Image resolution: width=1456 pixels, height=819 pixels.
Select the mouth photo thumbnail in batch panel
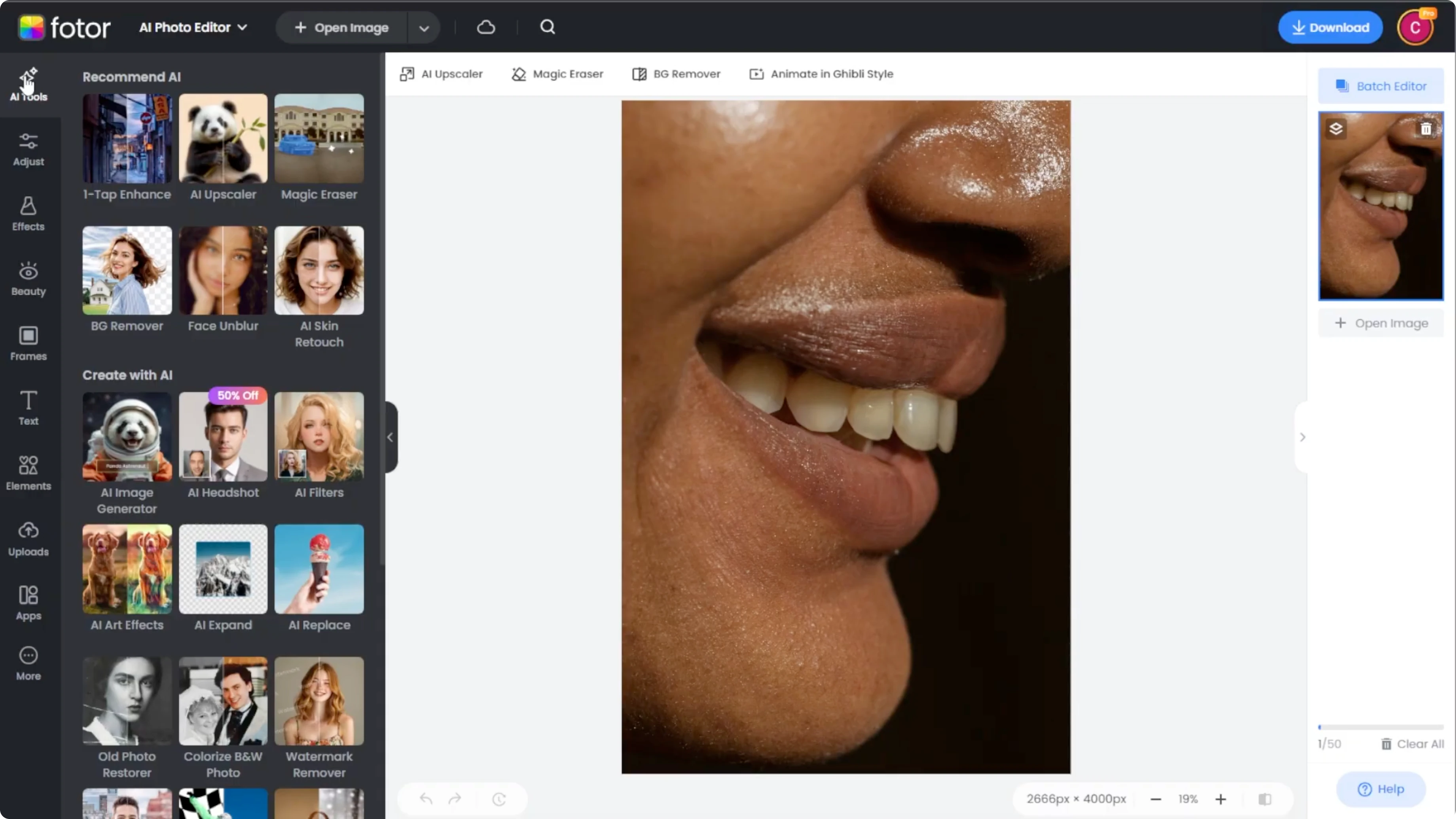click(x=1381, y=206)
